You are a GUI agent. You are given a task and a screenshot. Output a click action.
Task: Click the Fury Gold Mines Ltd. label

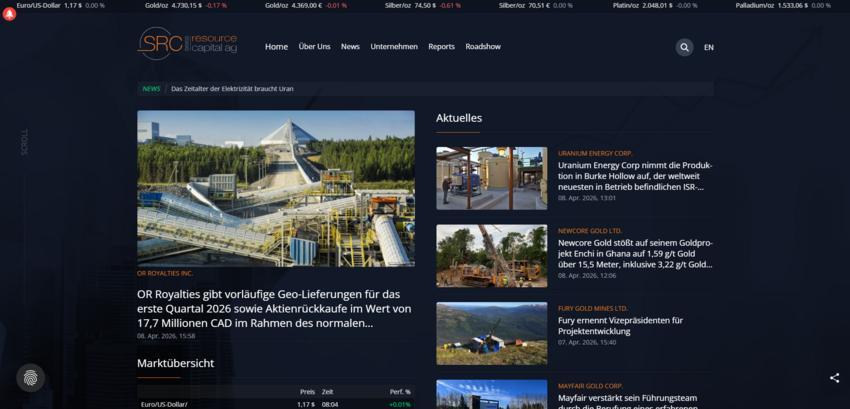coord(593,309)
